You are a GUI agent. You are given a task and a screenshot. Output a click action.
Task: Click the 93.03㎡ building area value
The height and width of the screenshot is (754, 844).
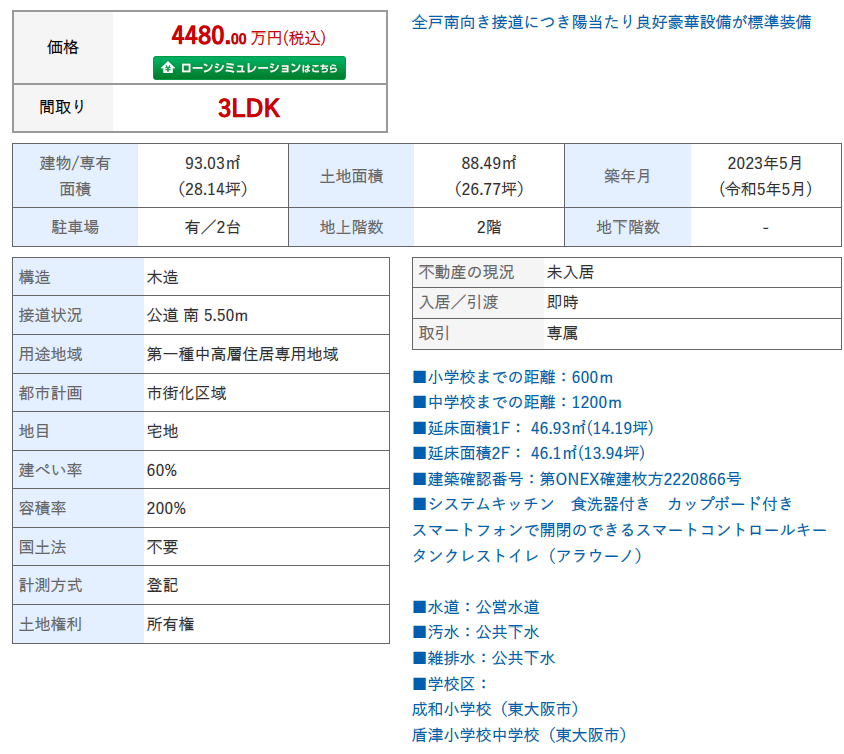pyautogui.click(x=212, y=163)
